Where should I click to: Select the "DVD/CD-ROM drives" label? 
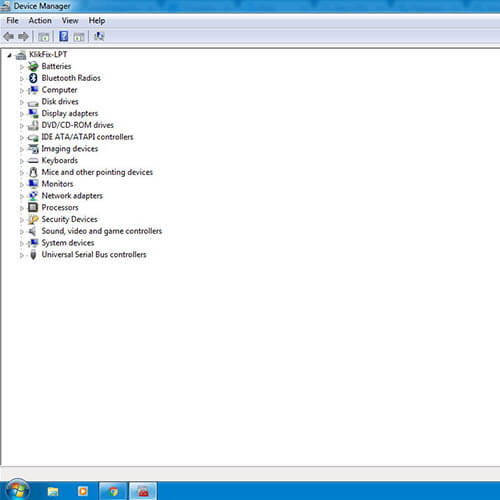[78, 125]
